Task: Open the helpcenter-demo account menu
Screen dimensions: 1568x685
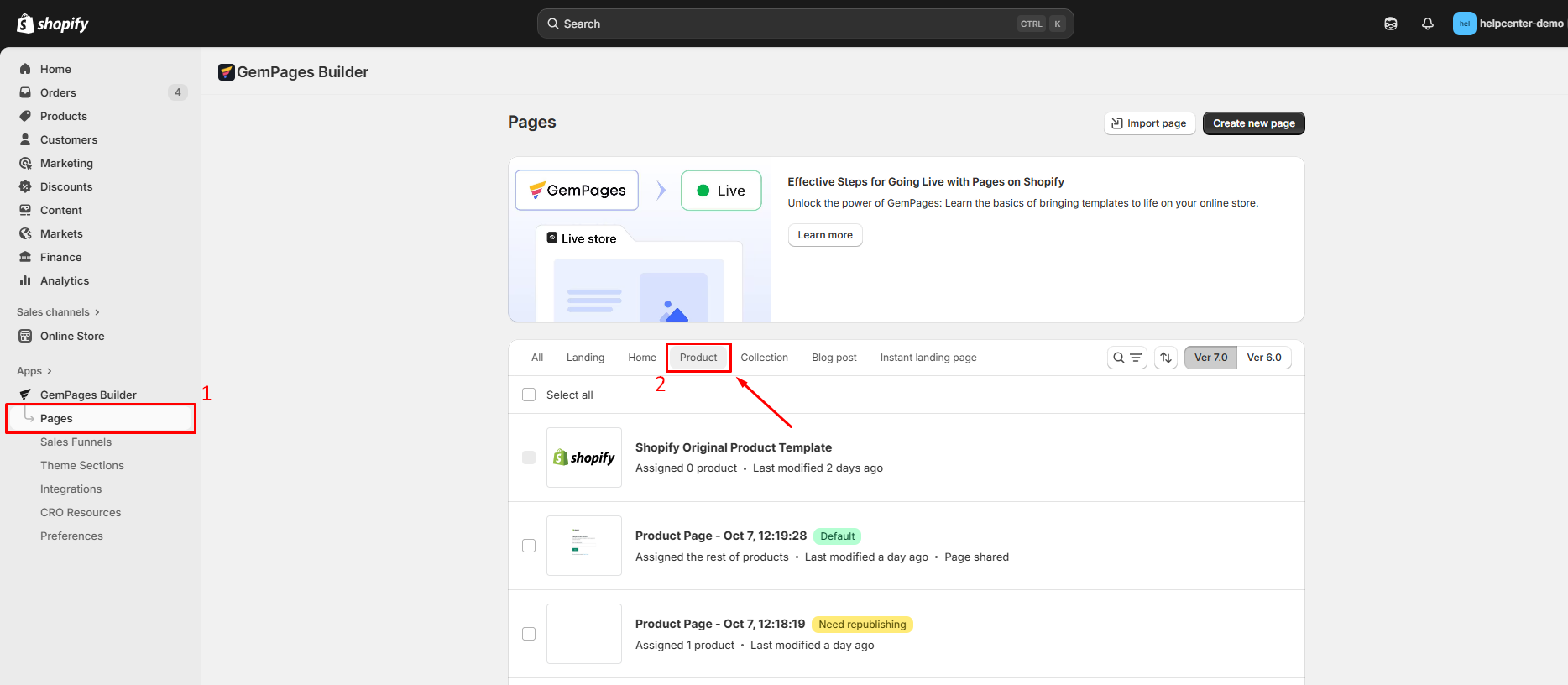Action: pyautogui.click(x=1508, y=24)
